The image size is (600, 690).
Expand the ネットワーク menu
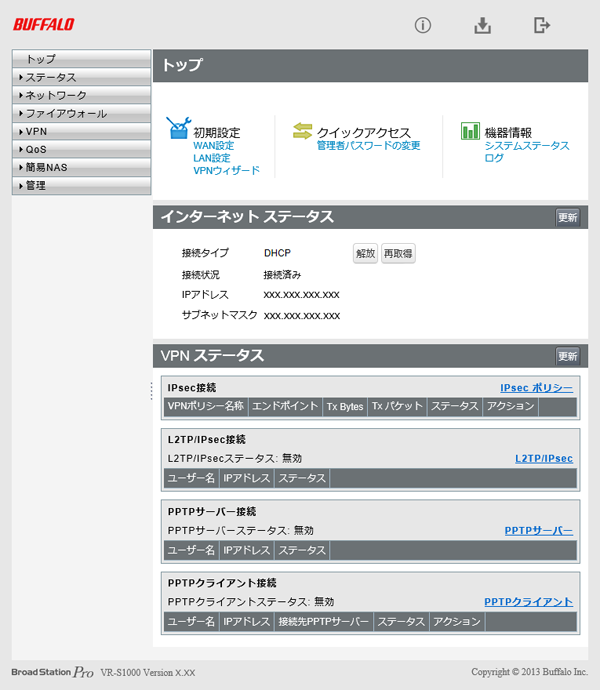(81, 95)
